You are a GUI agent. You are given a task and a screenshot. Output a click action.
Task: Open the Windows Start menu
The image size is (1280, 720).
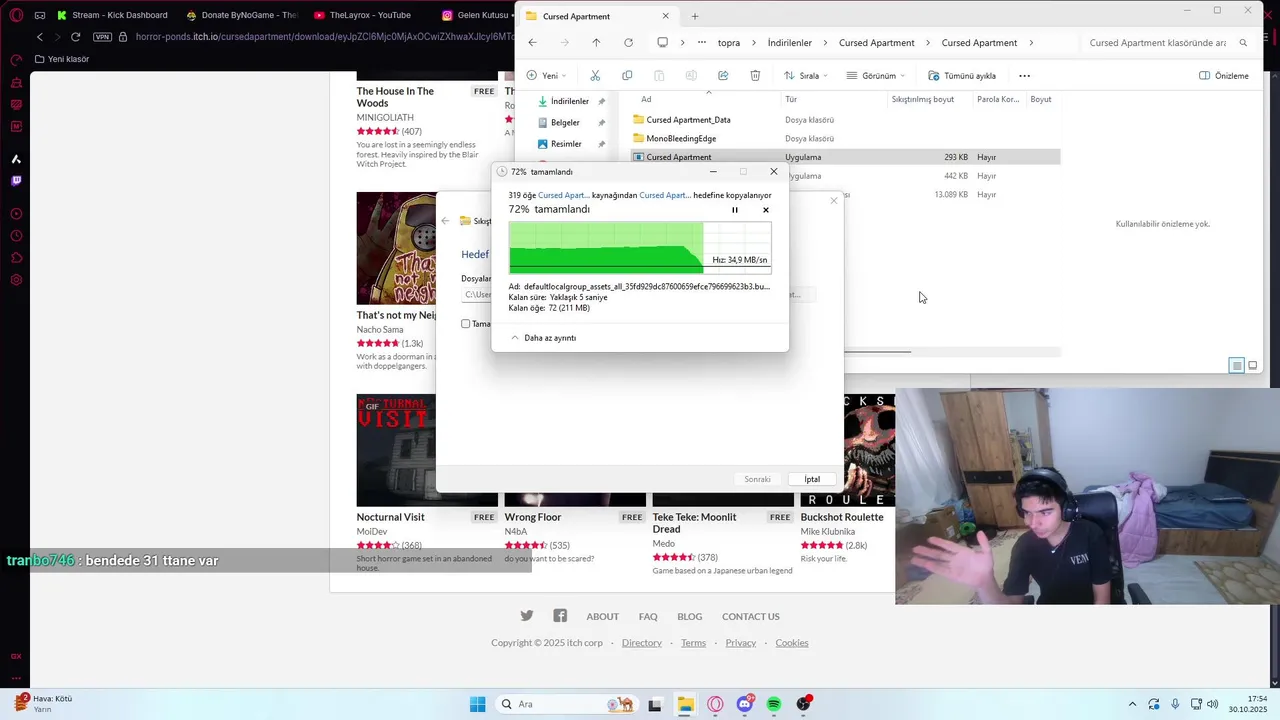click(x=477, y=704)
